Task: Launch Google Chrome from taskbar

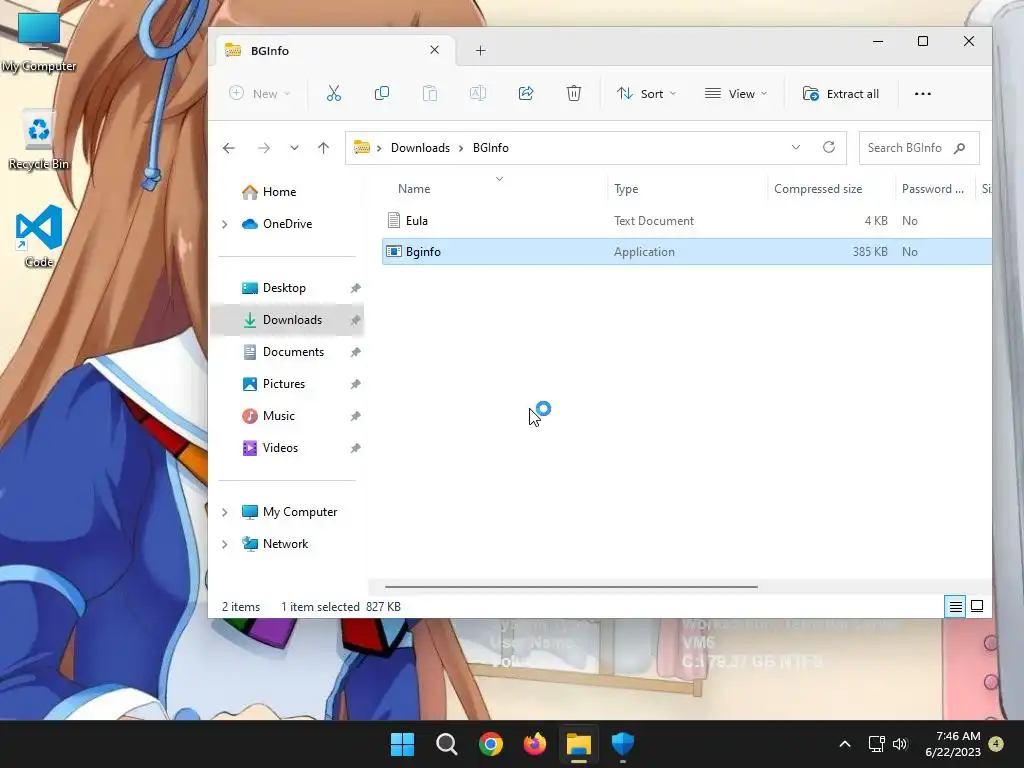Action: [x=490, y=744]
